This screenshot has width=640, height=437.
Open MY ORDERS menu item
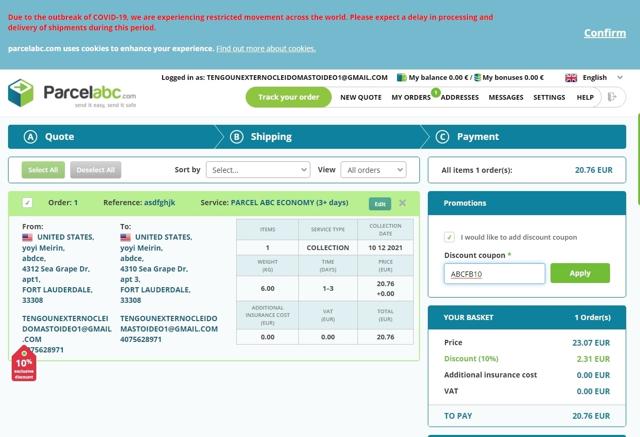coord(411,98)
